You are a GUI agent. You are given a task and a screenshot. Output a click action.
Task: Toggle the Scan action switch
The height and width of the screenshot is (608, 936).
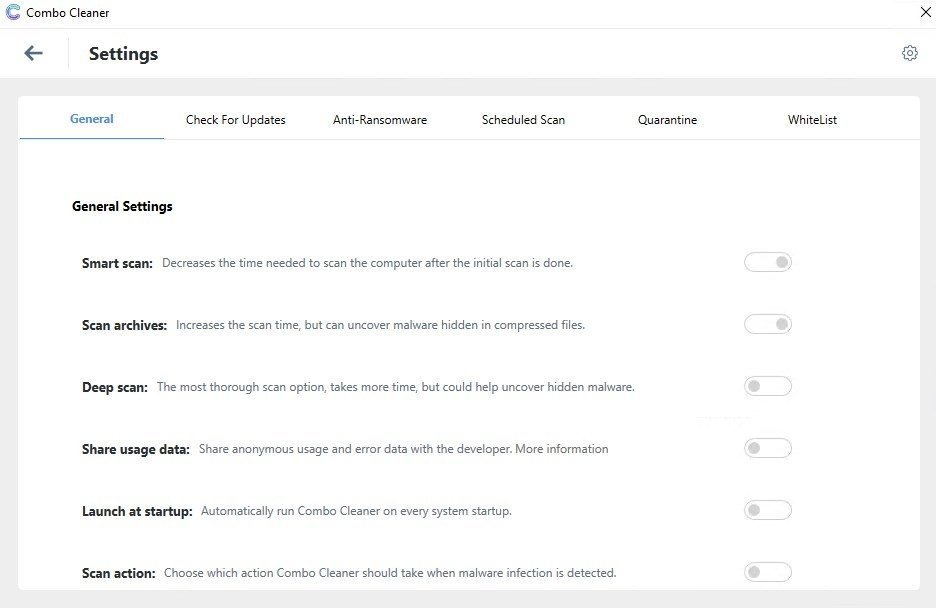click(768, 572)
